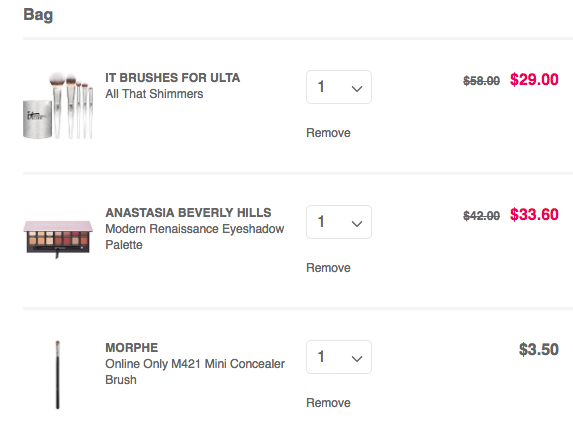The image size is (573, 447).
Task: Open All That Shimmers product name
Action: pos(154,94)
